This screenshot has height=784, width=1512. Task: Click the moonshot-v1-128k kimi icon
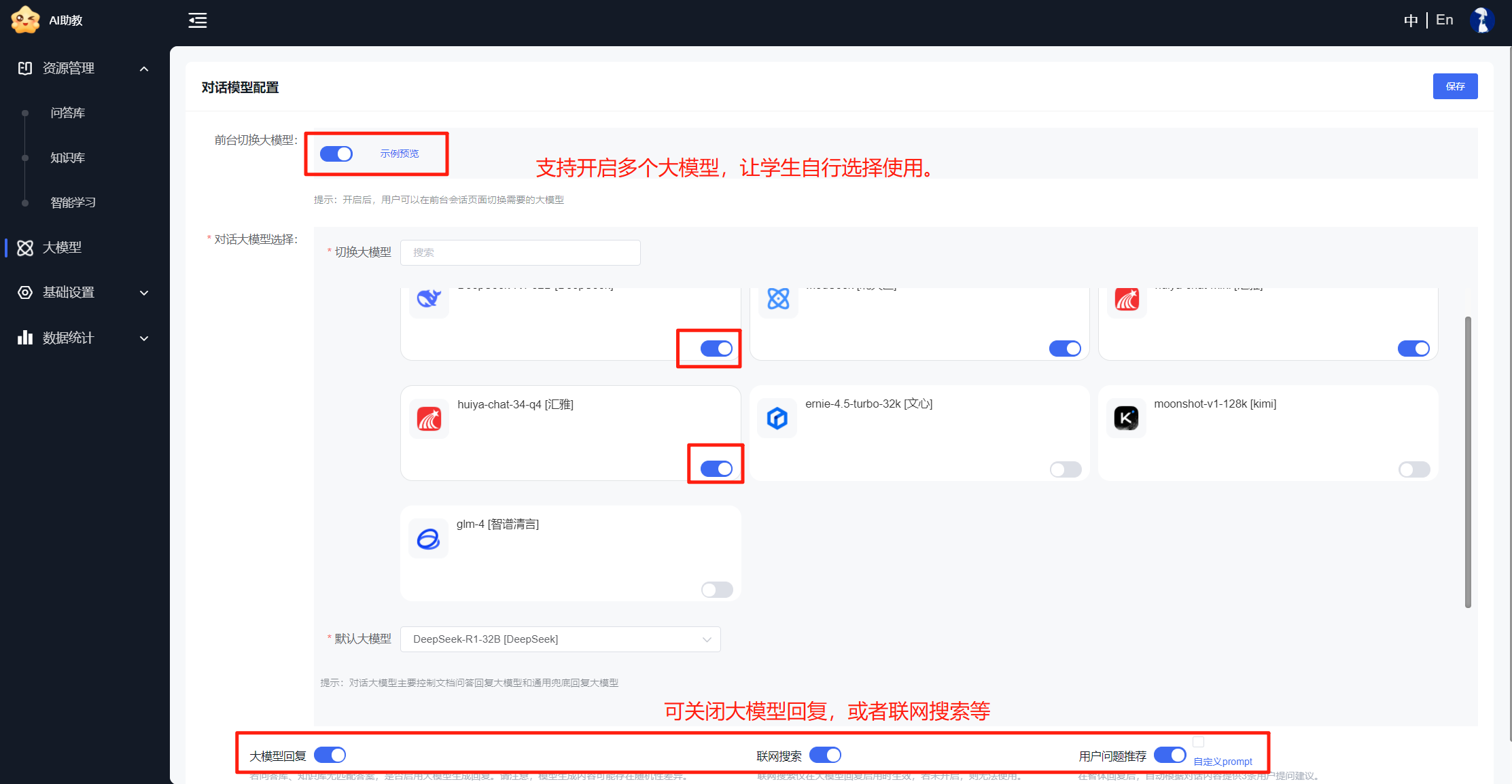pyautogui.click(x=1126, y=418)
